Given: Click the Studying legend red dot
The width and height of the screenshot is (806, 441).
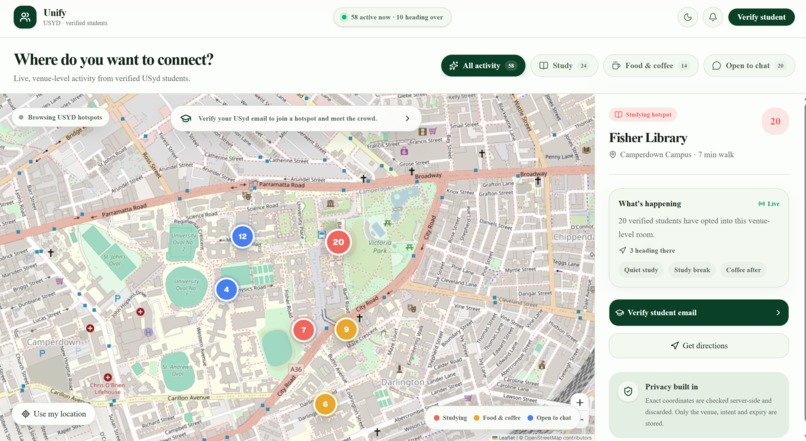Looking at the screenshot, I should (436, 418).
